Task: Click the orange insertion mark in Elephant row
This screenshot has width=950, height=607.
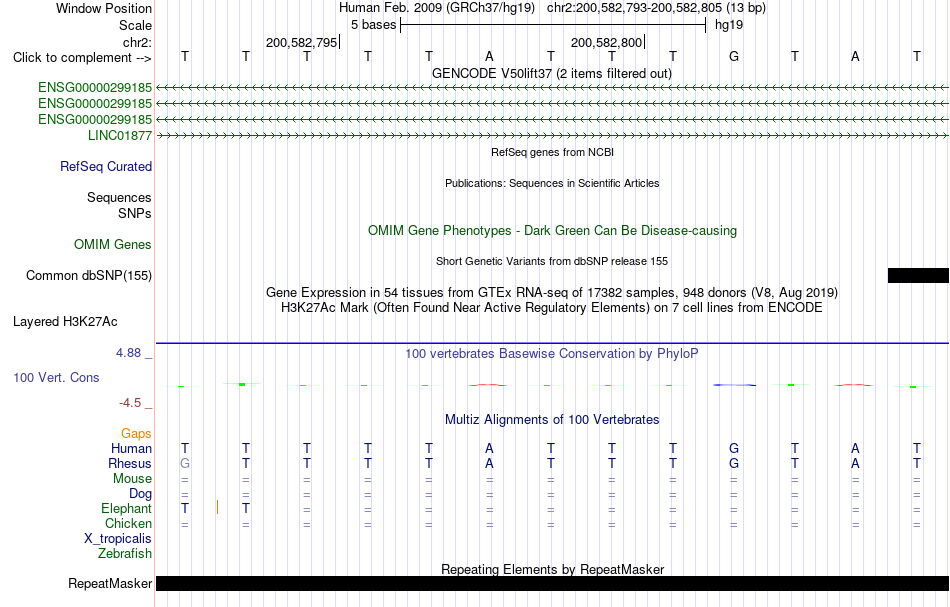Action: click(218, 508)
